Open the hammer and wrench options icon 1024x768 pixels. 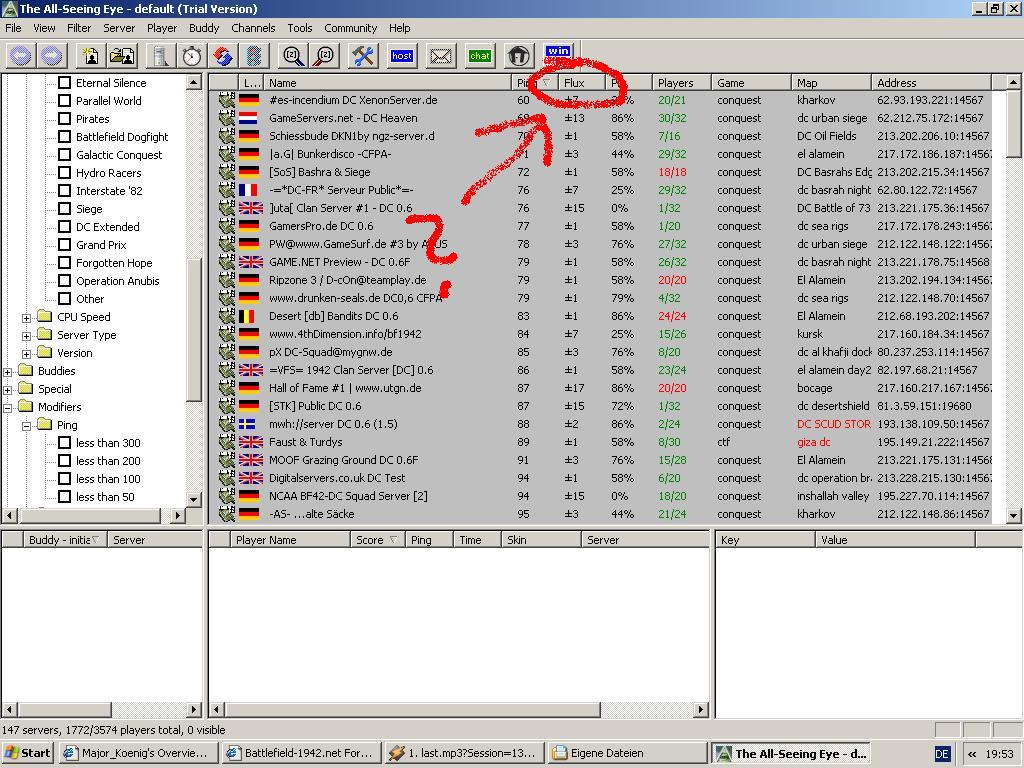[x=363, y=56]
